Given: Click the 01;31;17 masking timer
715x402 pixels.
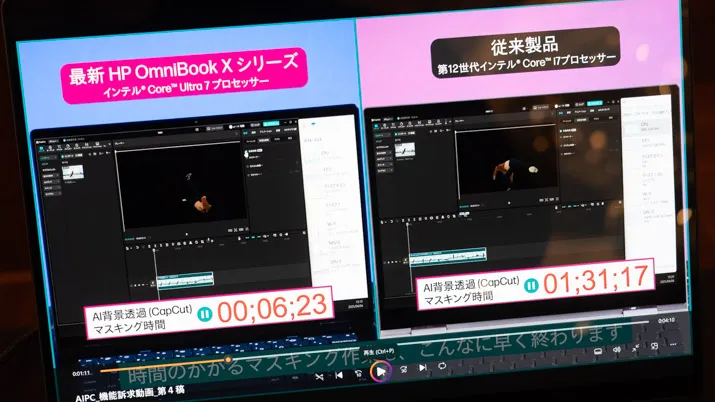Looking at the screenshot, I should [x=596, y=280].
